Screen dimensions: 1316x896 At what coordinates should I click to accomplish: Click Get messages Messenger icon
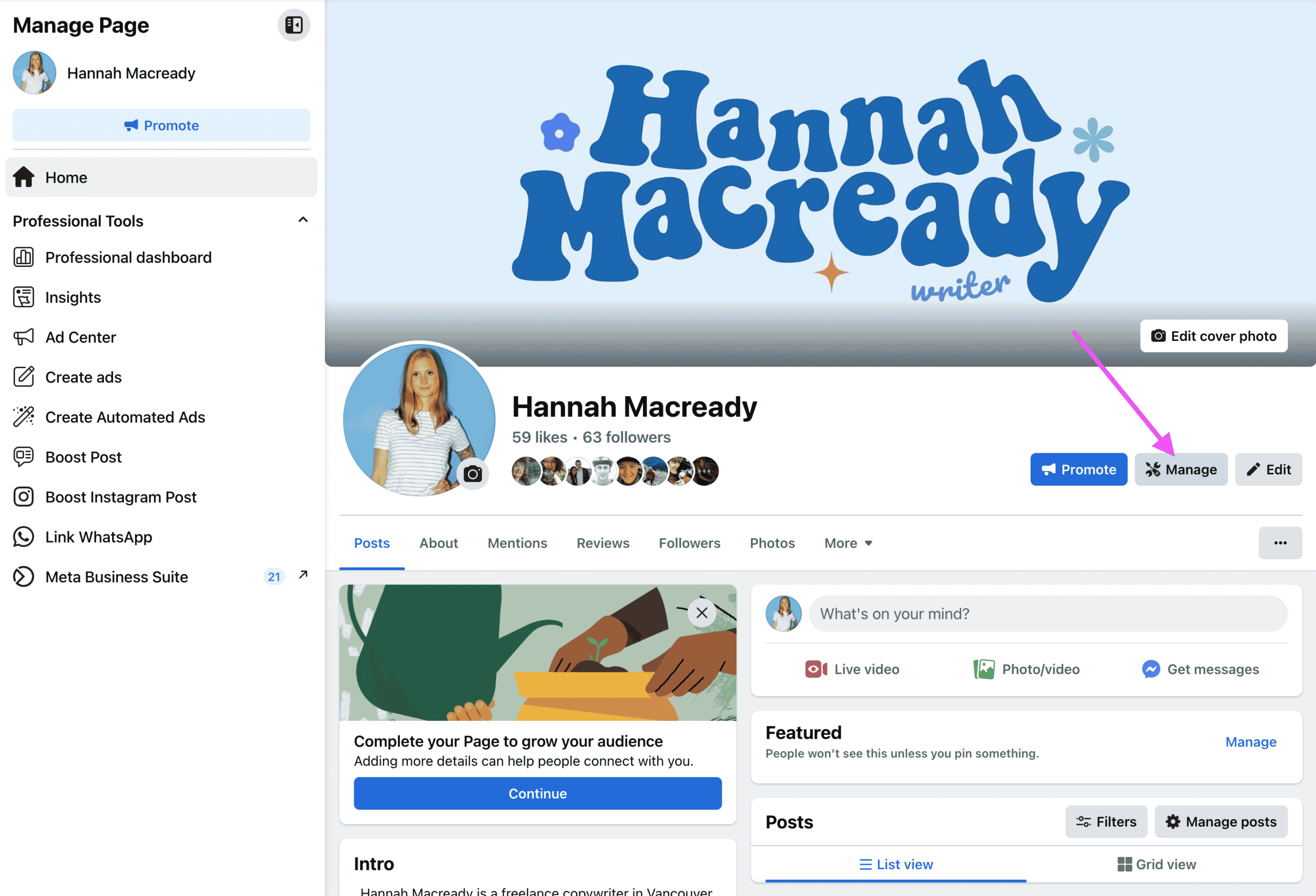[x=1150, y=669]
